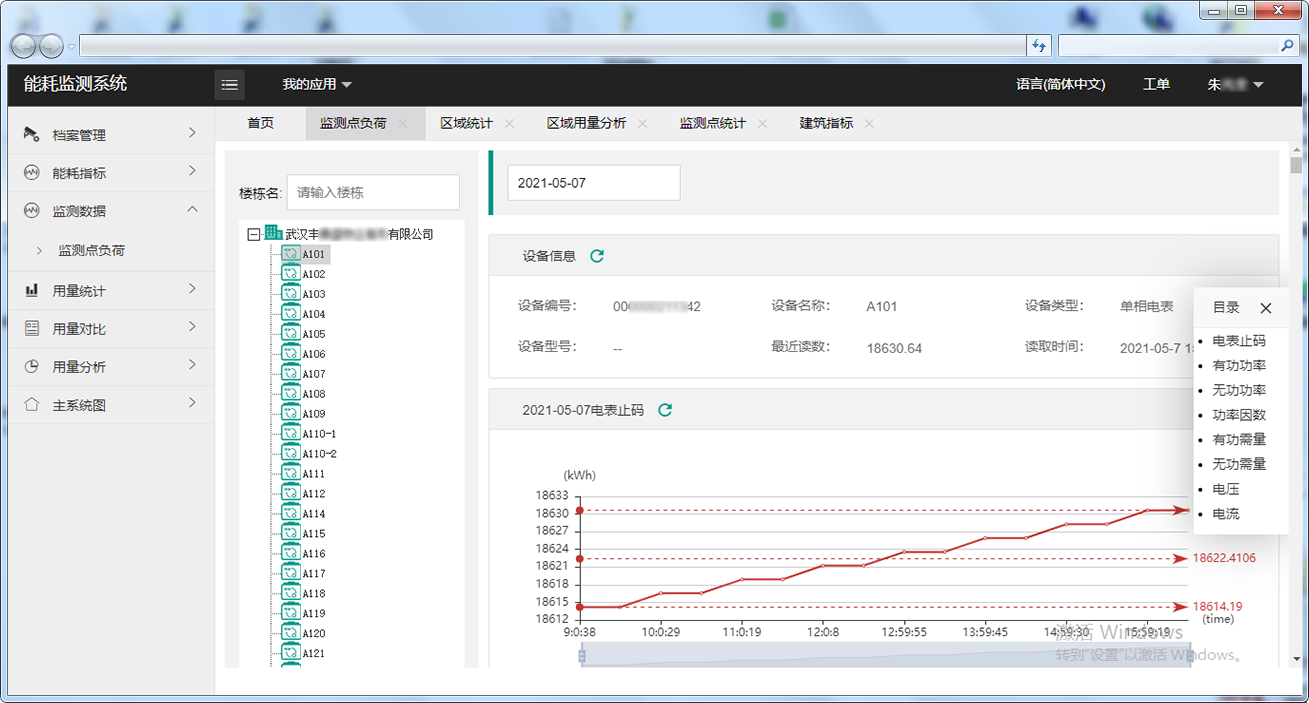Viewport: 1309px width, 703px height.
Task: Click the 用量分析 pie icon
Action: 32,367
